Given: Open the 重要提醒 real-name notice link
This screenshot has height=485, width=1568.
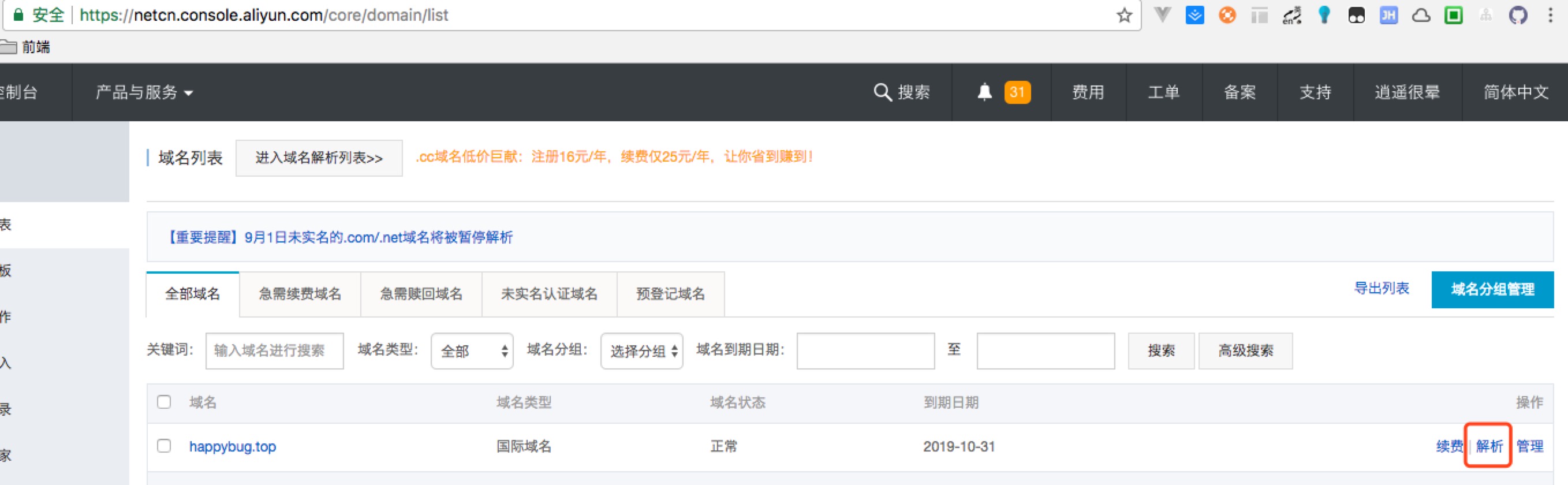Looking at the screenshot, I should pos(339,237).
